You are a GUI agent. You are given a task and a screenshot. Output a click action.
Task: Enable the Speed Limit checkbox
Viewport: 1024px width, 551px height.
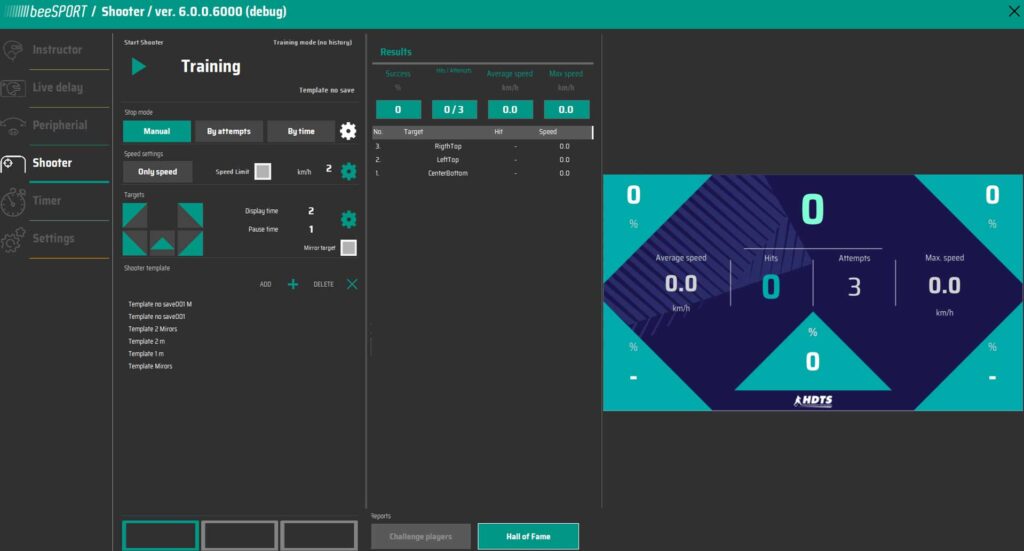262,171
